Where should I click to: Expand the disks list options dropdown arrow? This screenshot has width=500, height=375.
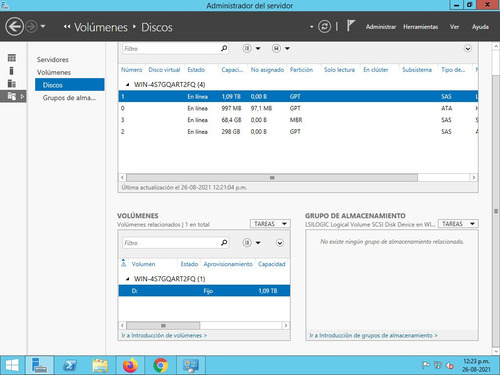pyautogui.click(x=258, y=49)
